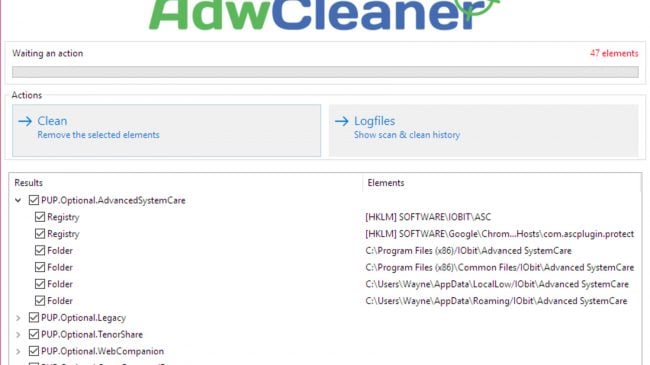Uncheck Folder entry for Common Files/IObit
The height and width of the screenshot is (365, 650).
pos(40,267)
